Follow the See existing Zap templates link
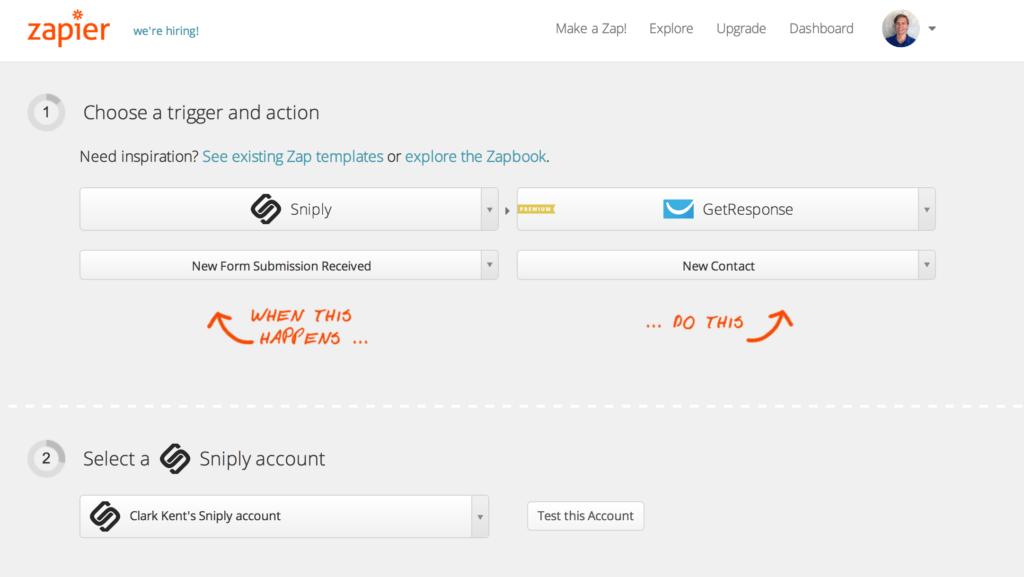 pos(292,157)
